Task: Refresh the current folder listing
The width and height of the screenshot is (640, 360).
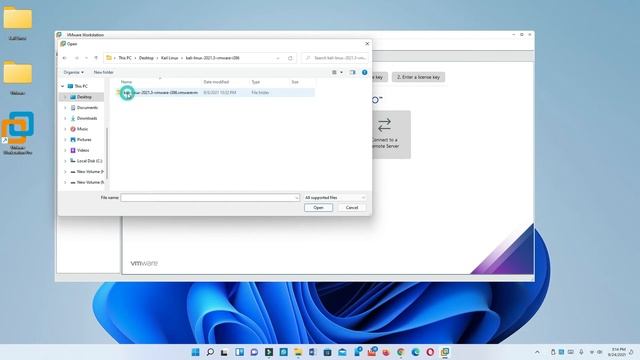Action: click(x=290, y=58)
